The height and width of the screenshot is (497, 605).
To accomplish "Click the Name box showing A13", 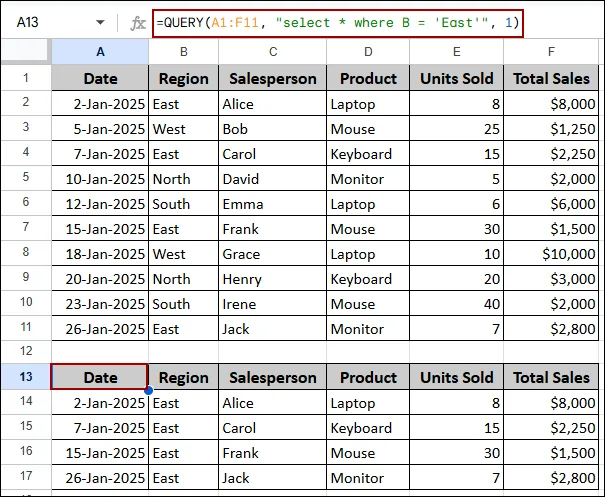I will [x=28, y=22].
